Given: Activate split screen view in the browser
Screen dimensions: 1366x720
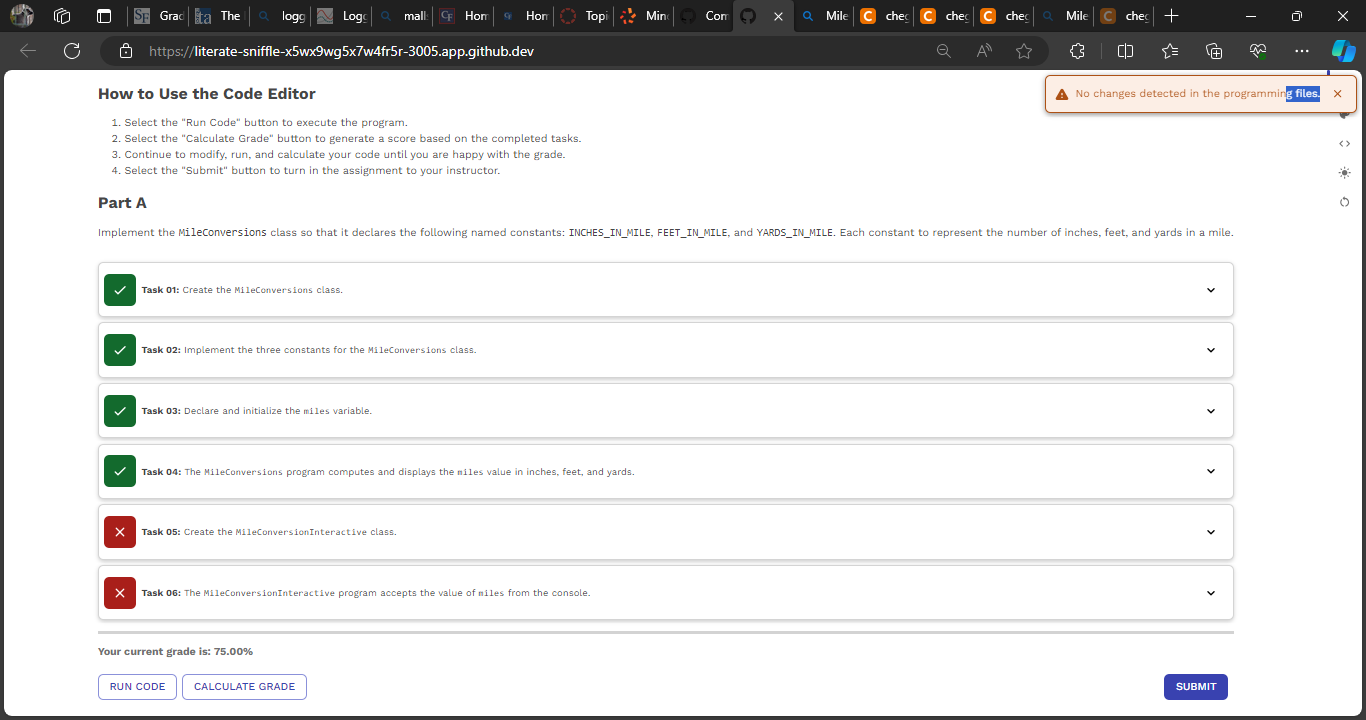Looking at the screenshot, I should [x=1125, y=50].
